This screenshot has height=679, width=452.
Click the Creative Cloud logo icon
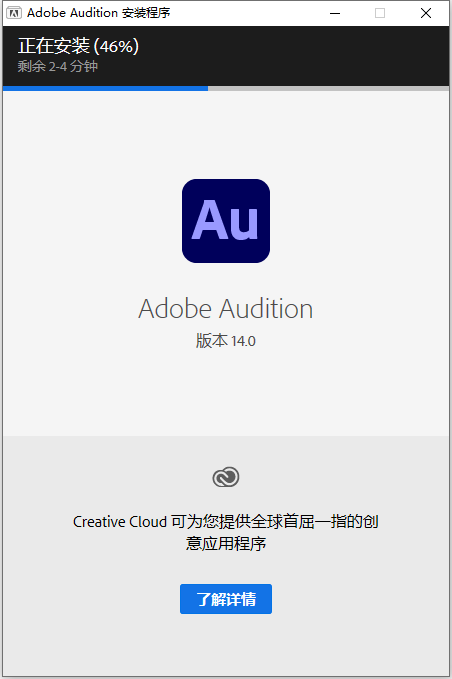coord(226,477)
